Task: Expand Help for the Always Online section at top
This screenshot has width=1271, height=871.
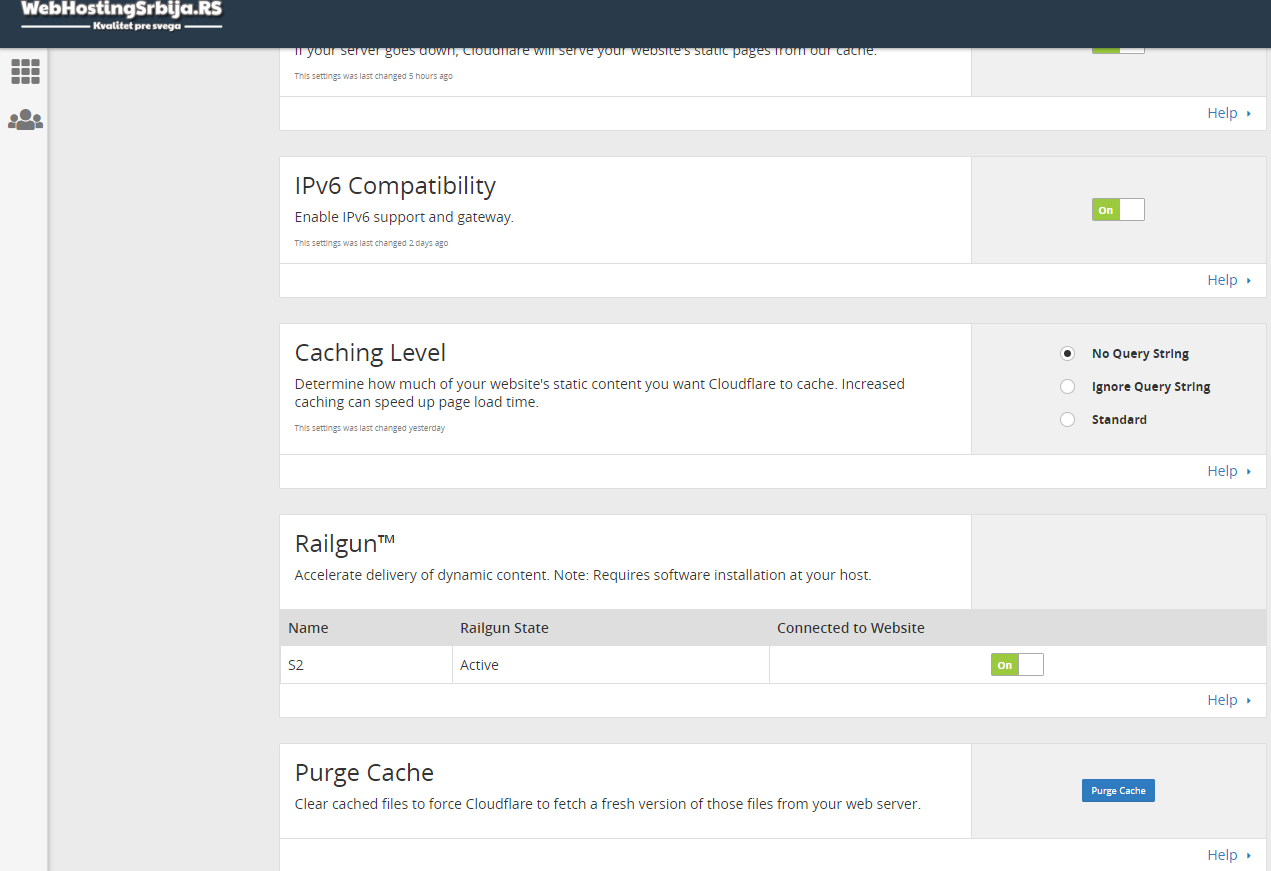Action: point(1229,113)
